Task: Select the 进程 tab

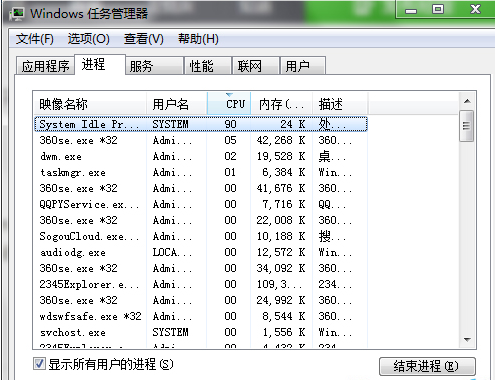Action: coord(100,64)
